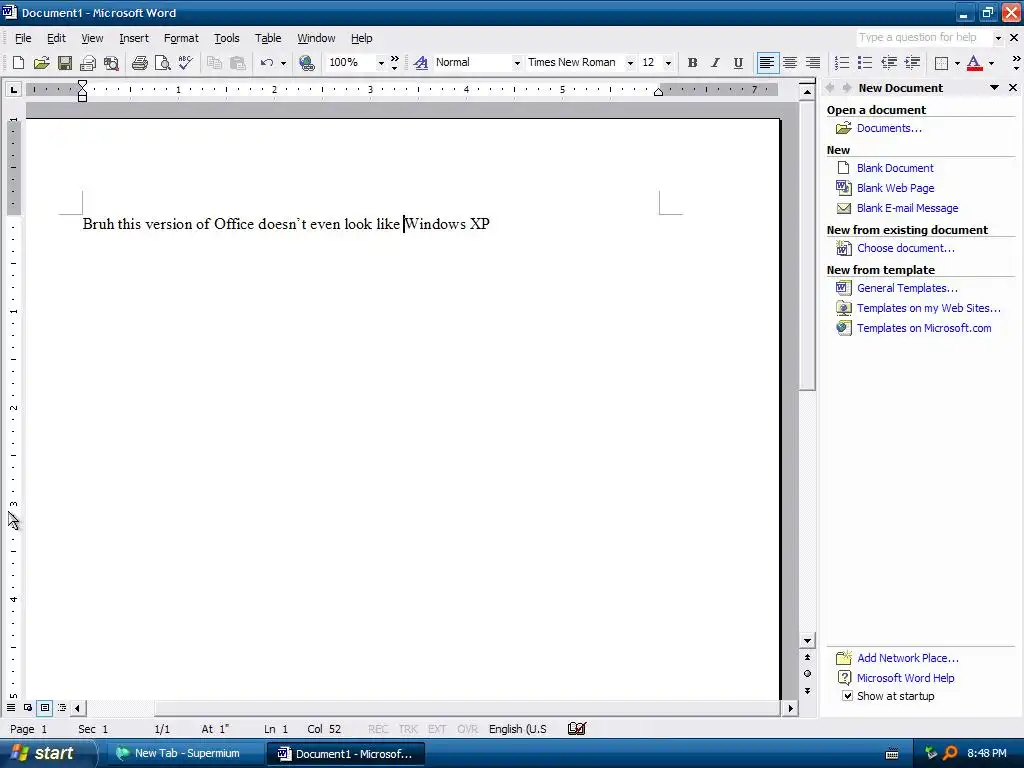Open Styles and Formatting pane icon
Viewport: 1024px width, 768px height.
pos(421,63)
